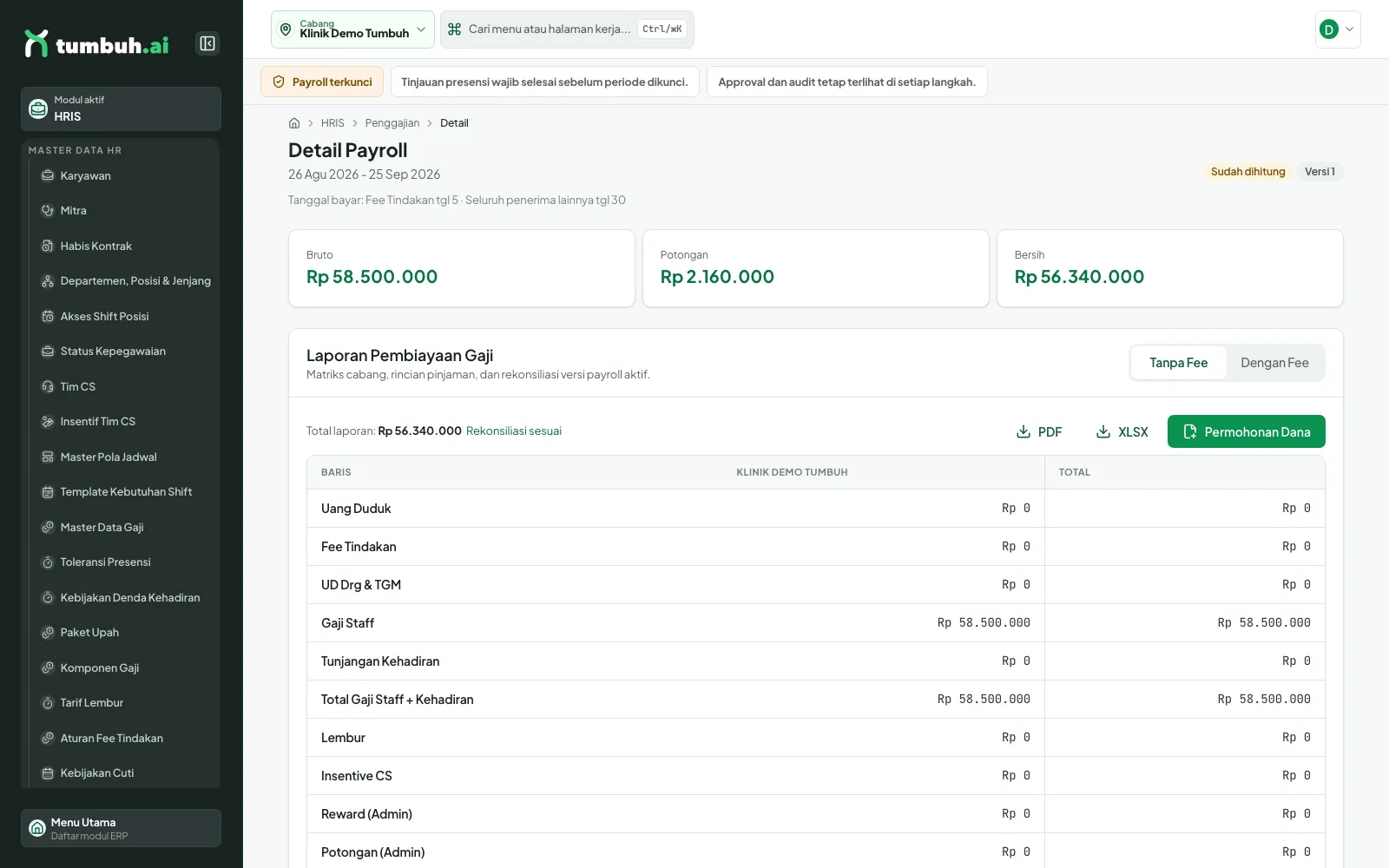Click the Toleransi Presensi icon

click(x=48, y=562)
